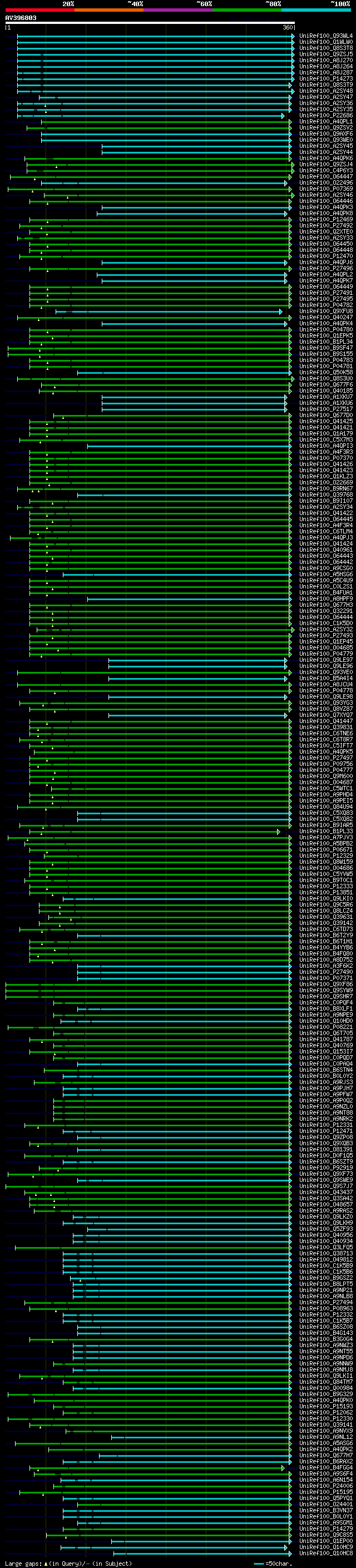The image size is (356, 1568).
Task: Select alignment label UniRef100_C6TNE6
Action: (x=325, y=734)
